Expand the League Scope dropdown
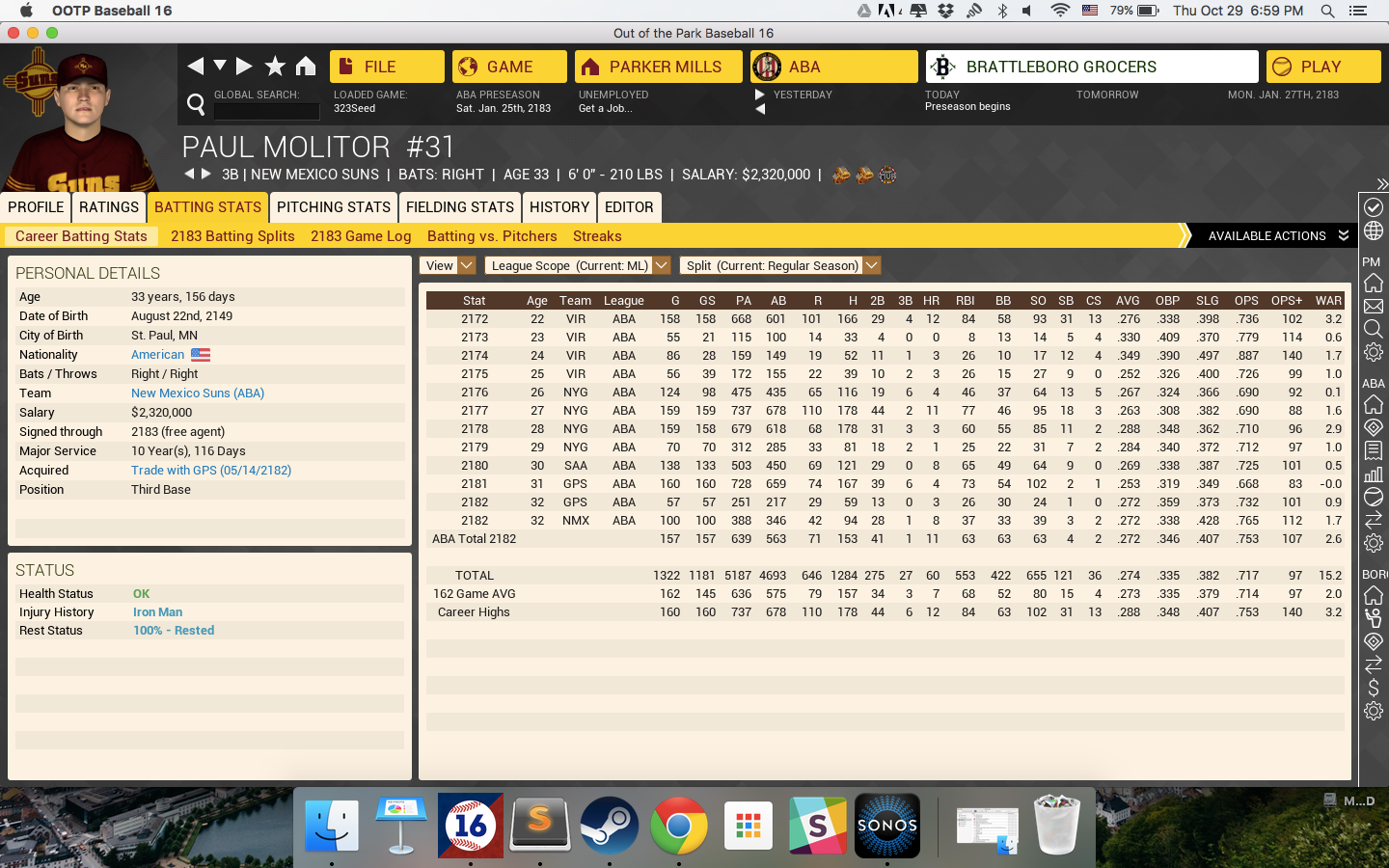Image resolution: width=1389 pixels, height=868 pixels. 577,265
